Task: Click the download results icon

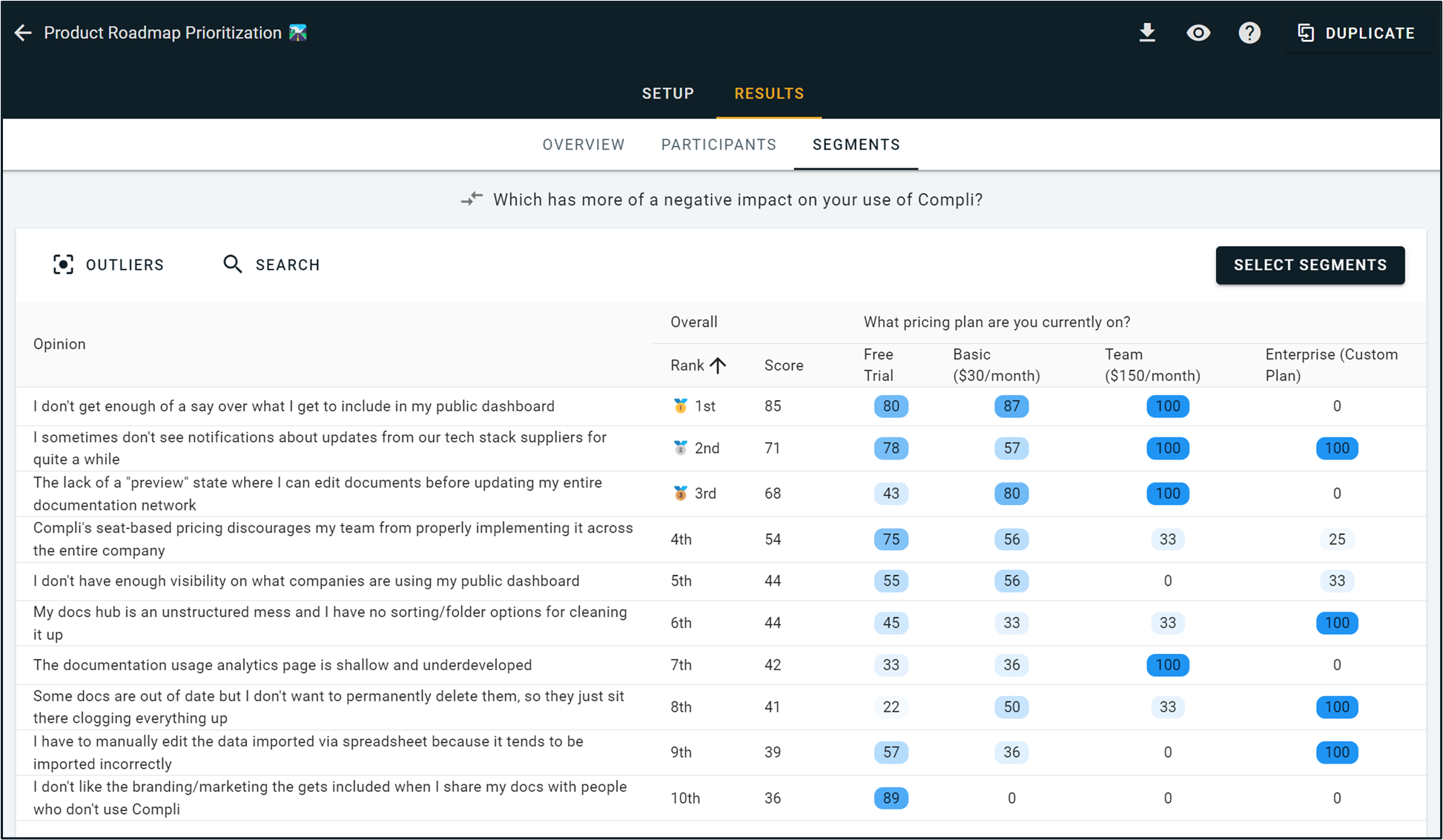Action: tap(1147, 33)
